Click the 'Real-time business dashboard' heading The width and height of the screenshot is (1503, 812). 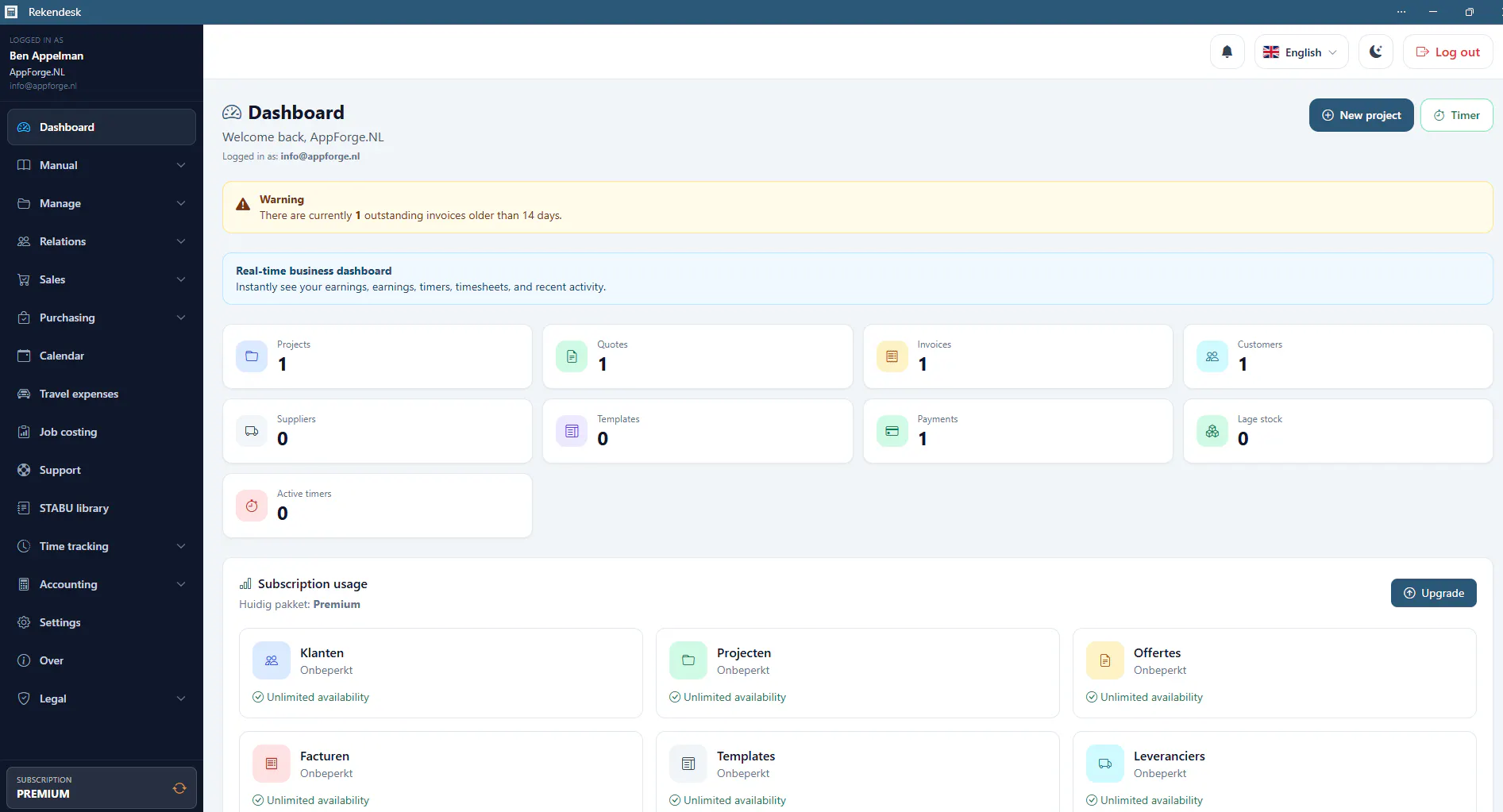[x=314, y=271]
